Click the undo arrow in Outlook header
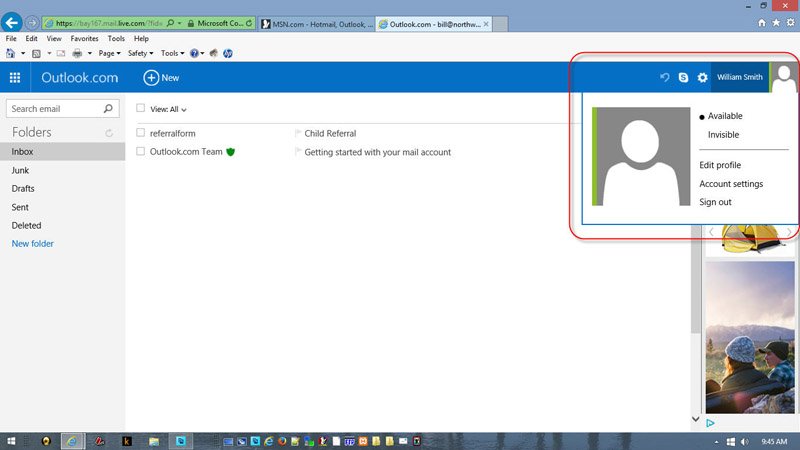This screenshot has height=450, width=800. [x=664, y=77]
